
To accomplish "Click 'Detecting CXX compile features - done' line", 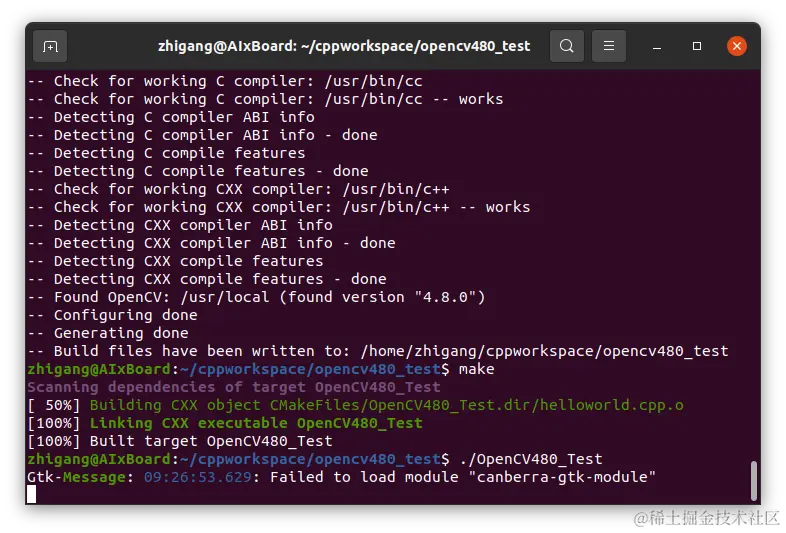I will coord(207,279).
